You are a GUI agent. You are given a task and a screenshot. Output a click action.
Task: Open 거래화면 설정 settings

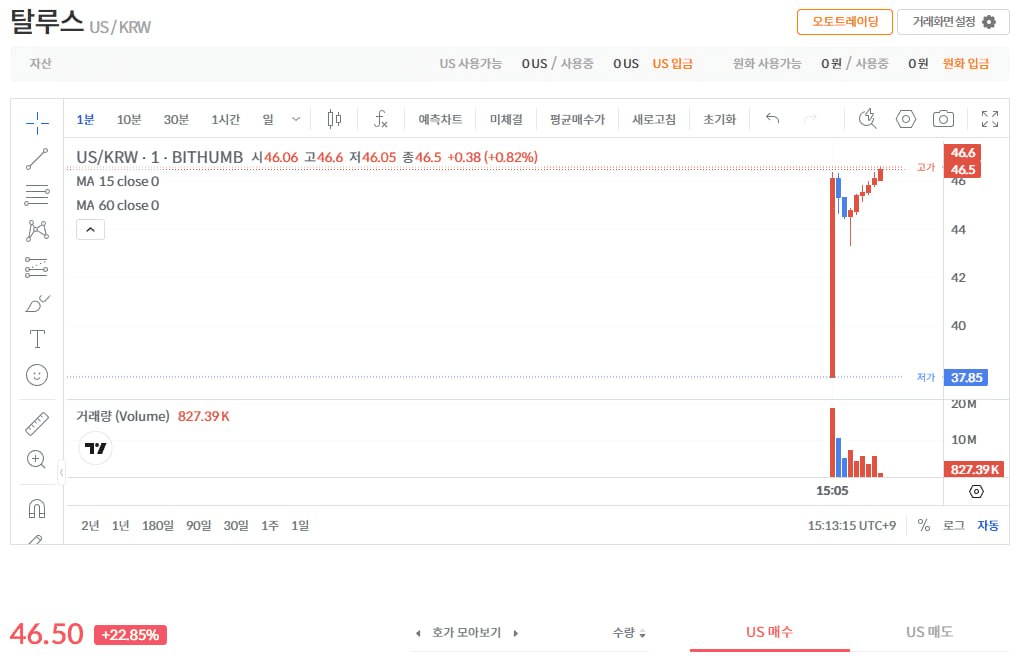point(953,21)
